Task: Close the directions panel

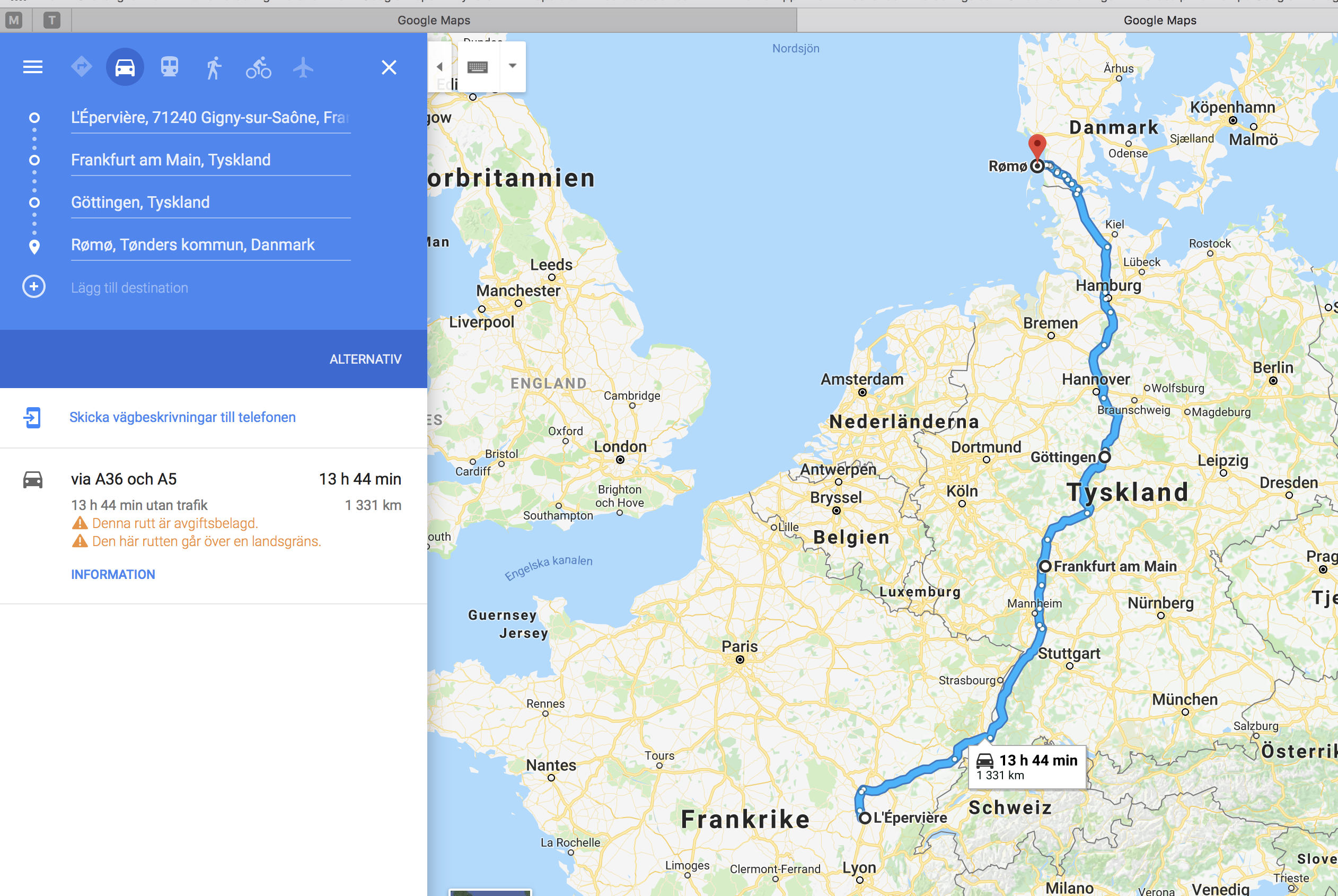Action: tap(389, 67)
